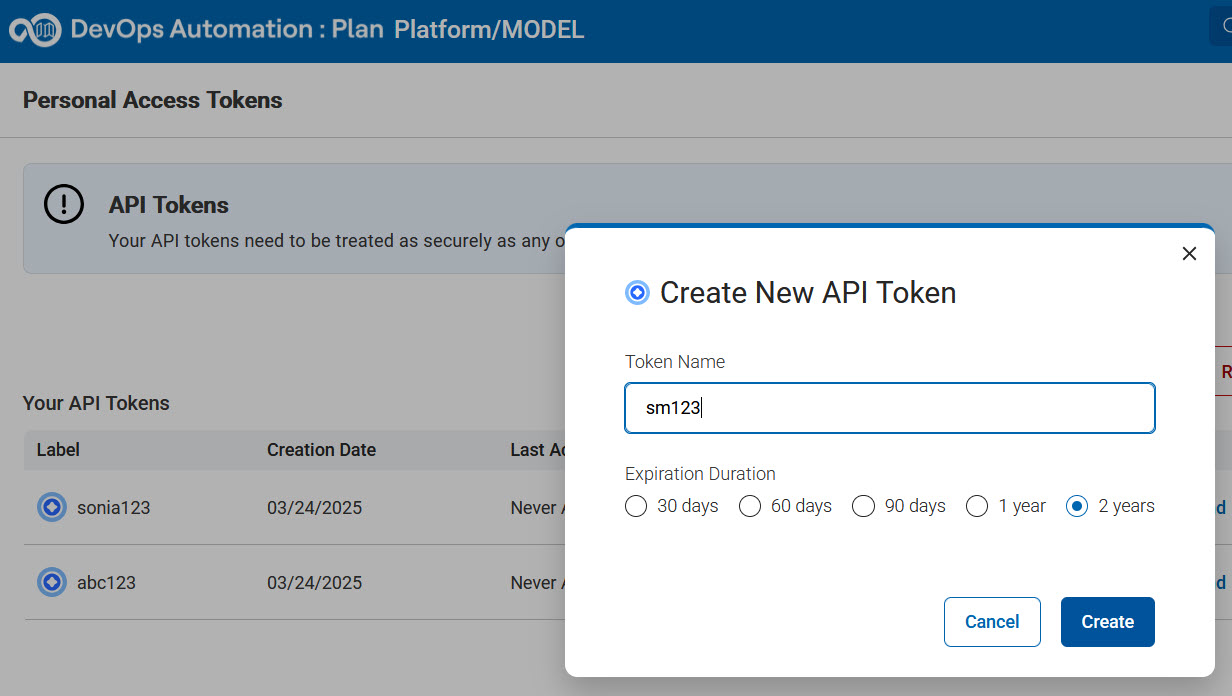The width and height of the screenshot is (1232, 696).
Task: Set expiration duration to 1 year
Action: click(x=977, y=506)
